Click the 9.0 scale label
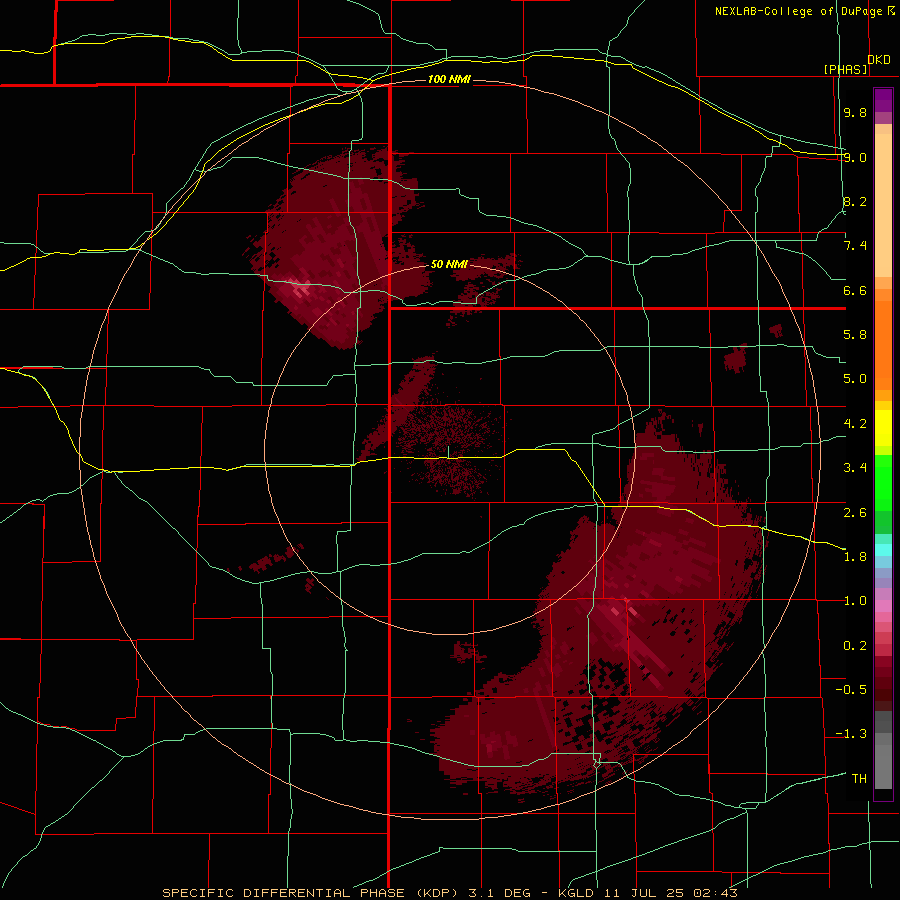This screenshot has height=900, width=900. (x=855, y=157)
